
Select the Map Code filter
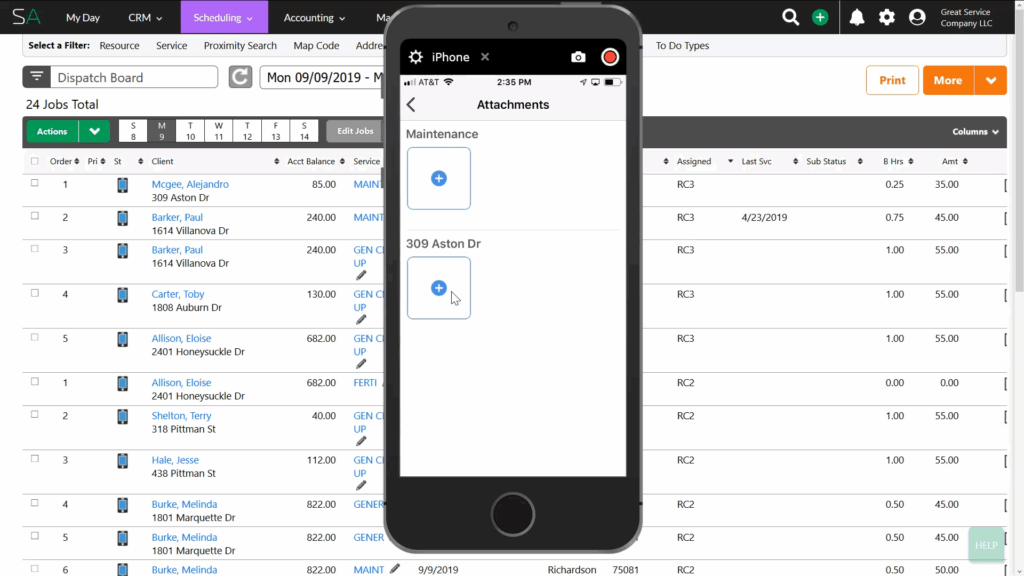(x=316, y=46)
